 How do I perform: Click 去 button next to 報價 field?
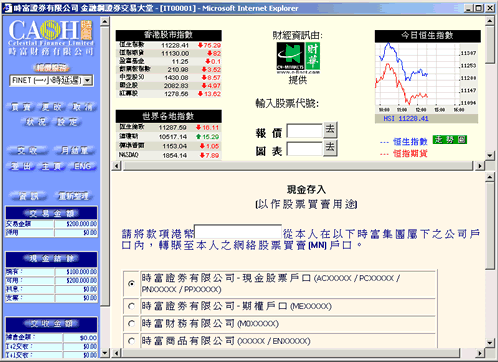click(330, 130)
